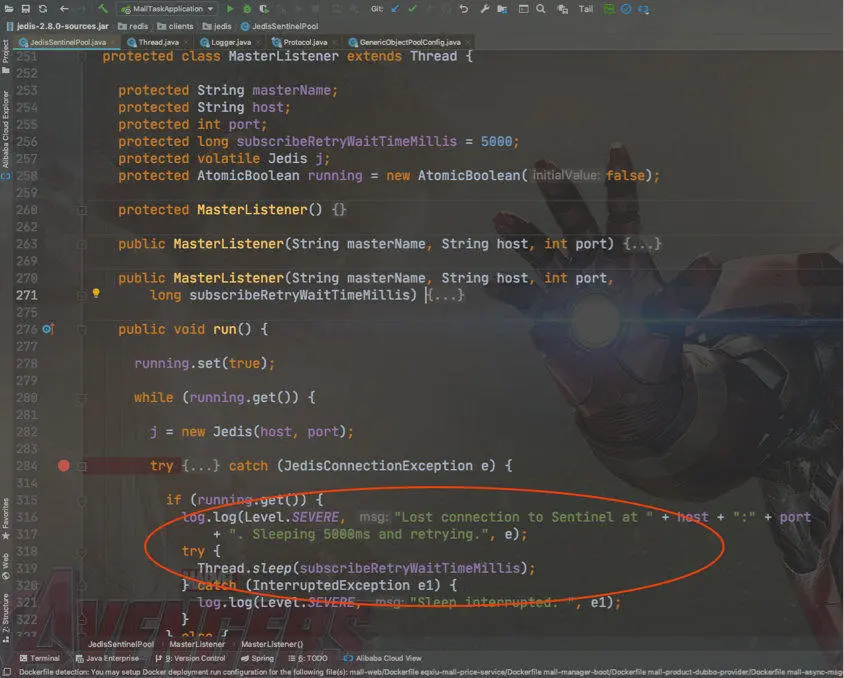Image resolution: width=844 pixels, height=678 pixels.
Task: Click the Open folder toolbar icon
Action: coord(9,9)
